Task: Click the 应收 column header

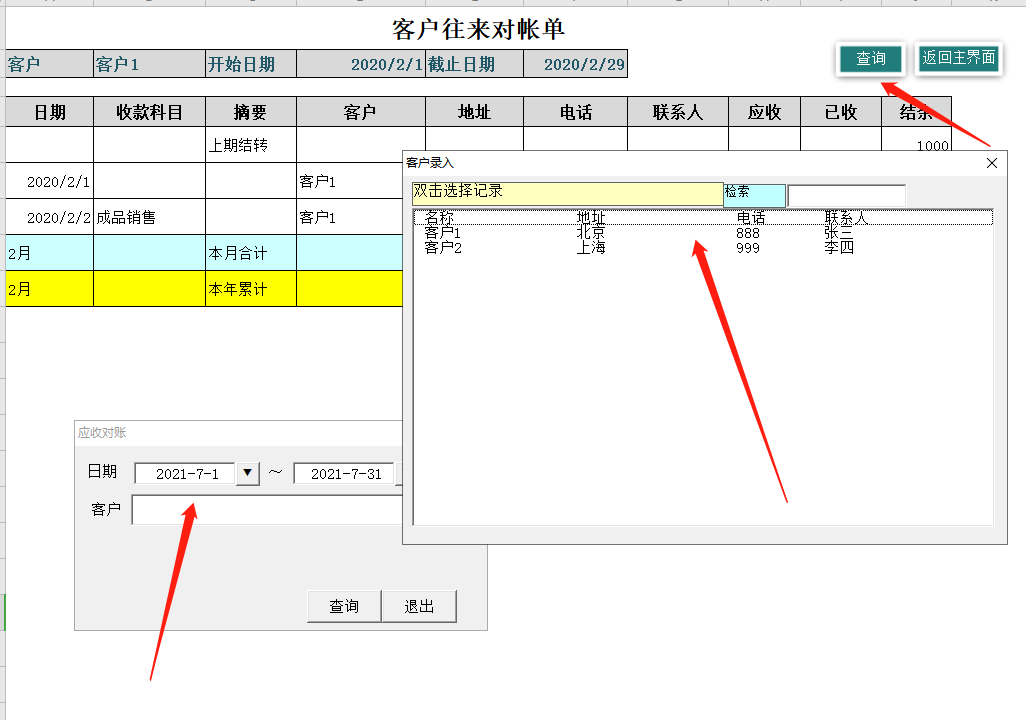Action: click(764, 112)
